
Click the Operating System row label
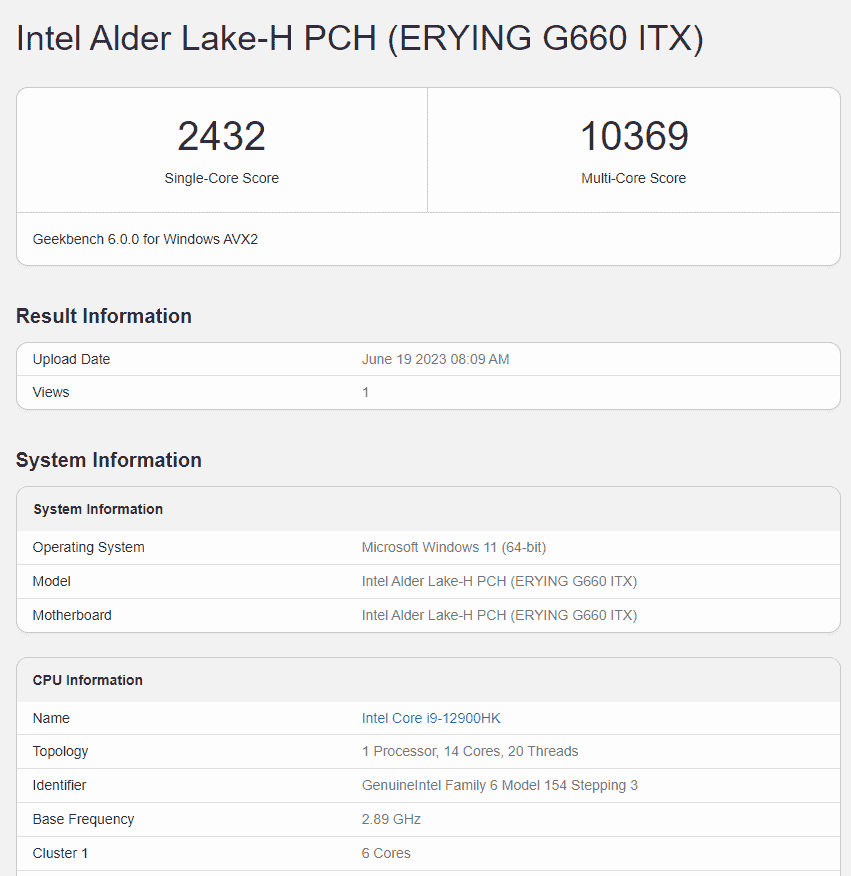point(88,547)
